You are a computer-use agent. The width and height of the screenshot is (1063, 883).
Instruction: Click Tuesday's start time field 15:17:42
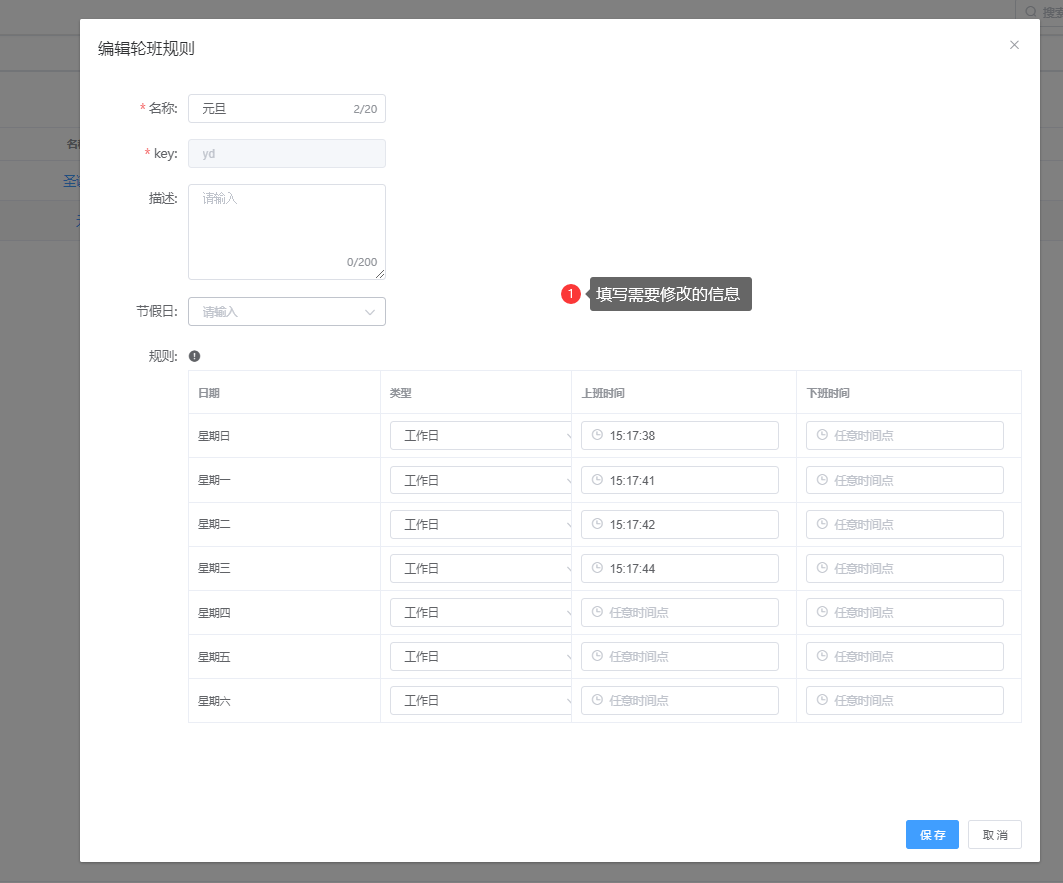pyautogui.click(x=680, y=524)
